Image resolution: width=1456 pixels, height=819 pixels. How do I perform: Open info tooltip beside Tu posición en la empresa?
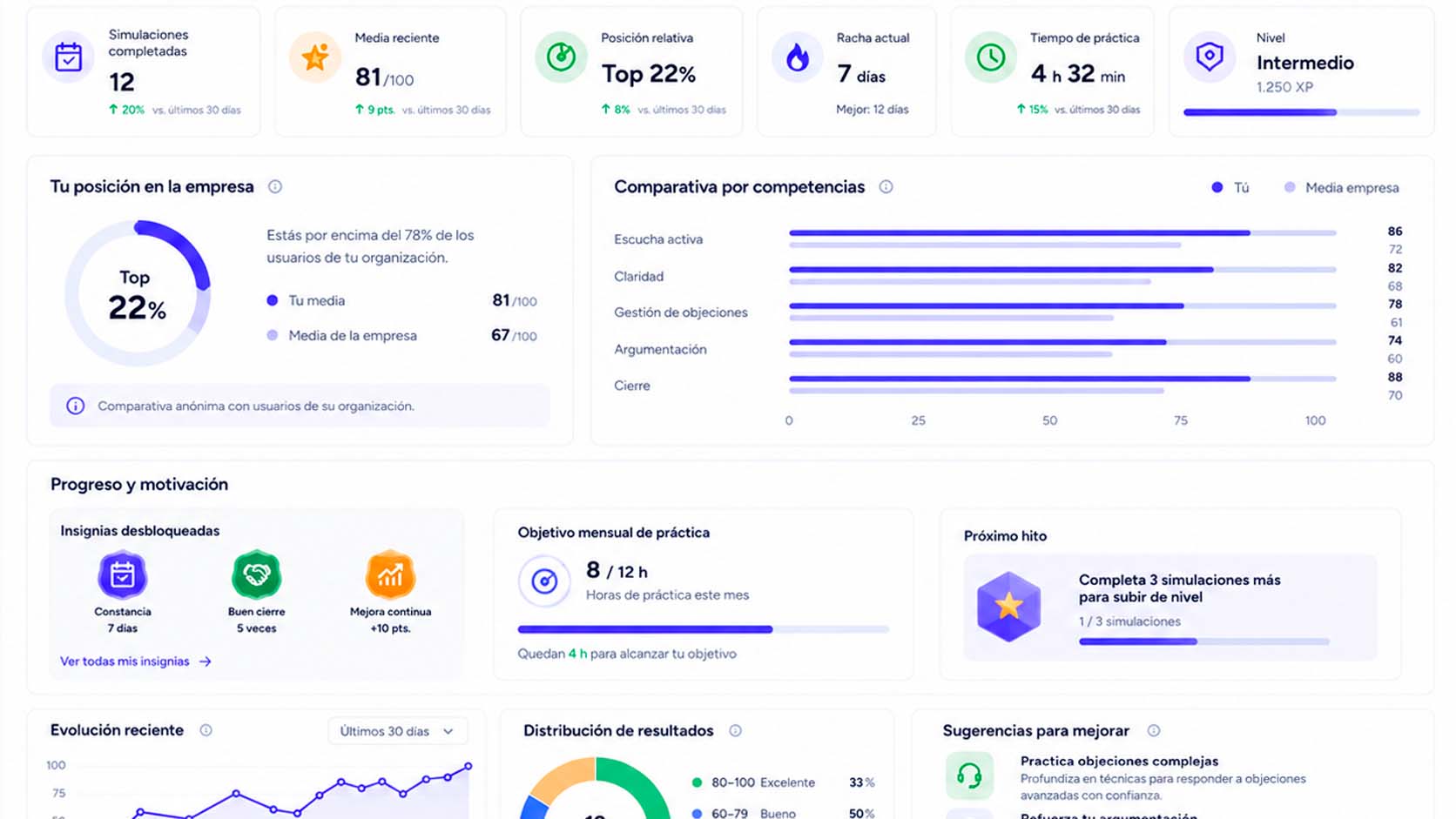click(x=275, y=186)
